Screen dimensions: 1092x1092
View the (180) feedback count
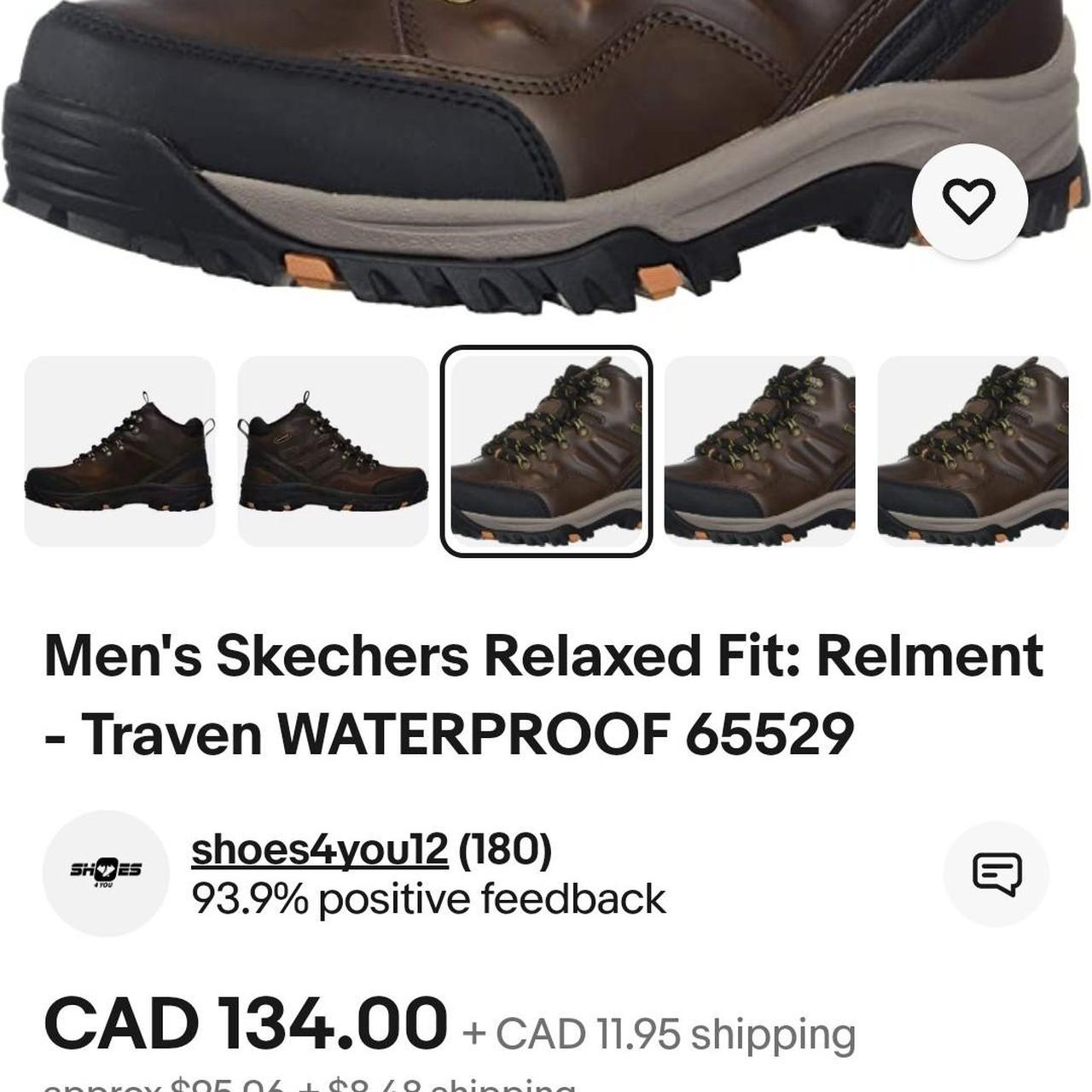(x=505, y=849)
